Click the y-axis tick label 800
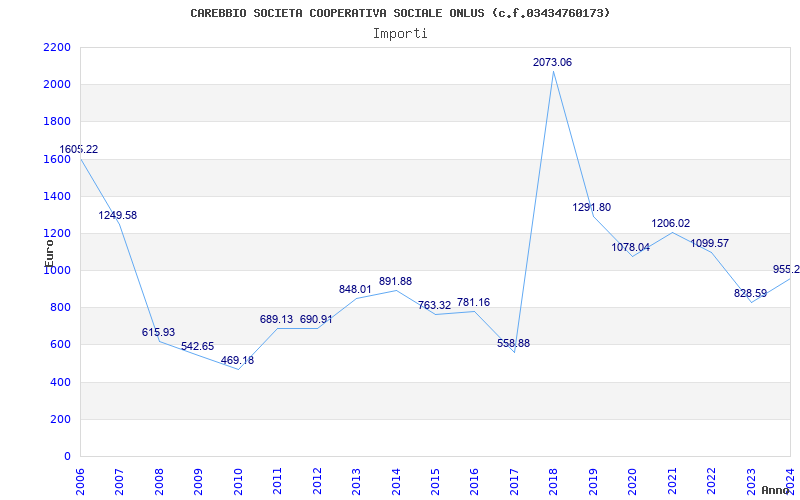 pos(60,308)
